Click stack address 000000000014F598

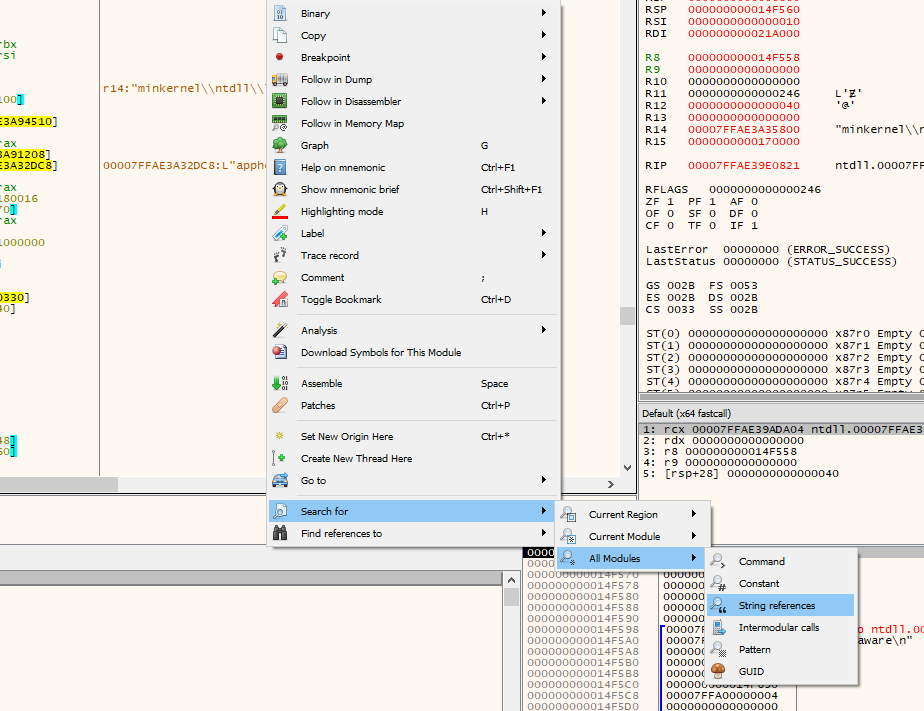[x=583, y=629]
